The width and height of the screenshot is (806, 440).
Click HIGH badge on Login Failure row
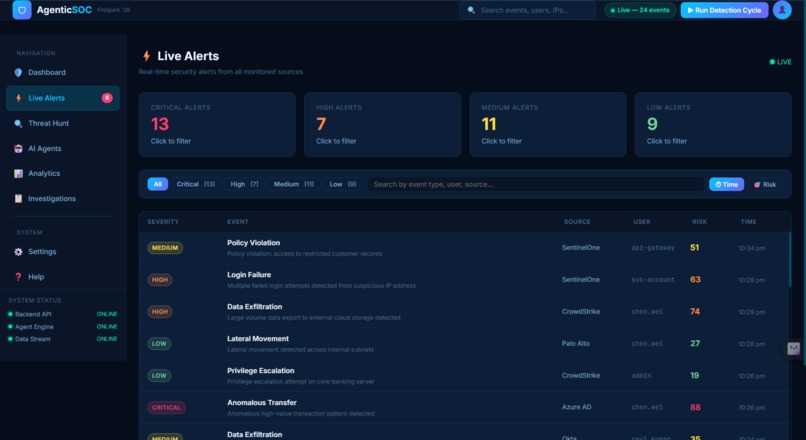pos(160,280)
